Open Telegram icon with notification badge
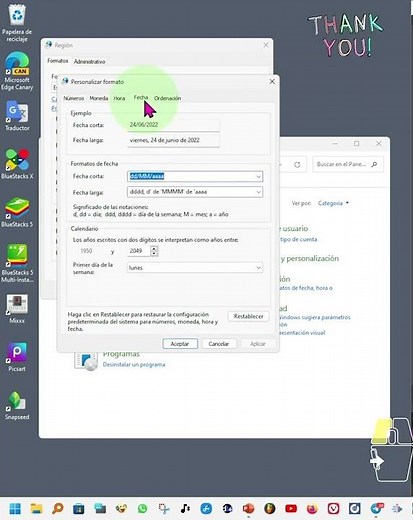 pyautogui.click(x=377, y=509)
